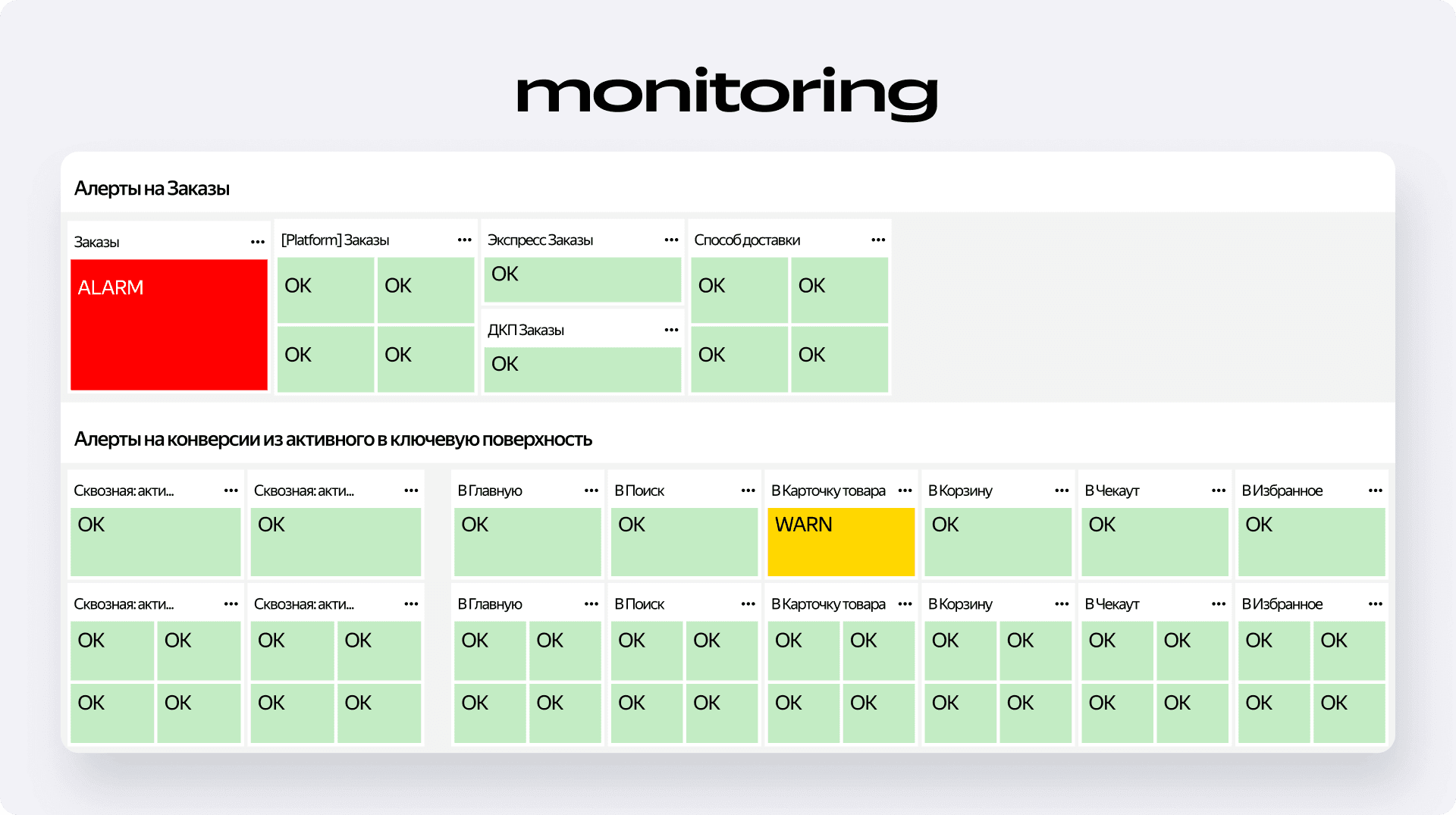Expand options of single-tile В Избранное widget
Image resolution: width=1456 pixels, height=815 pixels.
[1376, 491]
